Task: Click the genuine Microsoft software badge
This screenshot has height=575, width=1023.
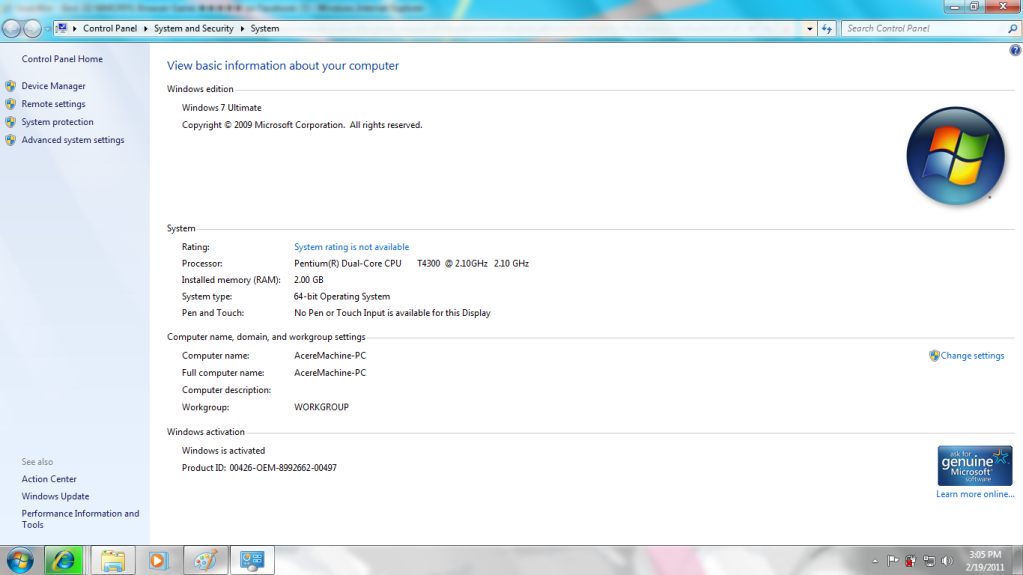Action: click(975, 465)
